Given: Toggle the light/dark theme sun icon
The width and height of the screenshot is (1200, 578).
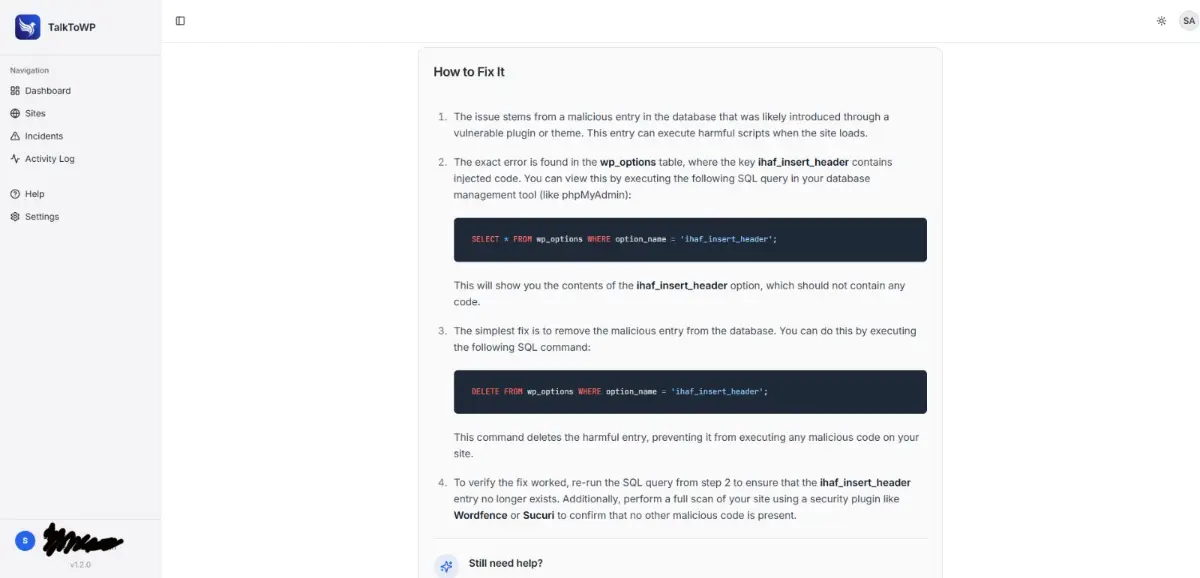Looking at the screenshot, I should (1161, 21).
